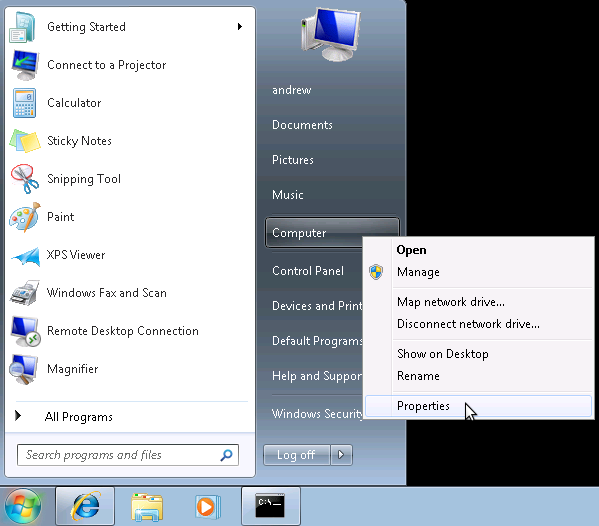The image size is (599, 526).
Task: Click the magnifying glass search icon
Action: pos(226,455)
